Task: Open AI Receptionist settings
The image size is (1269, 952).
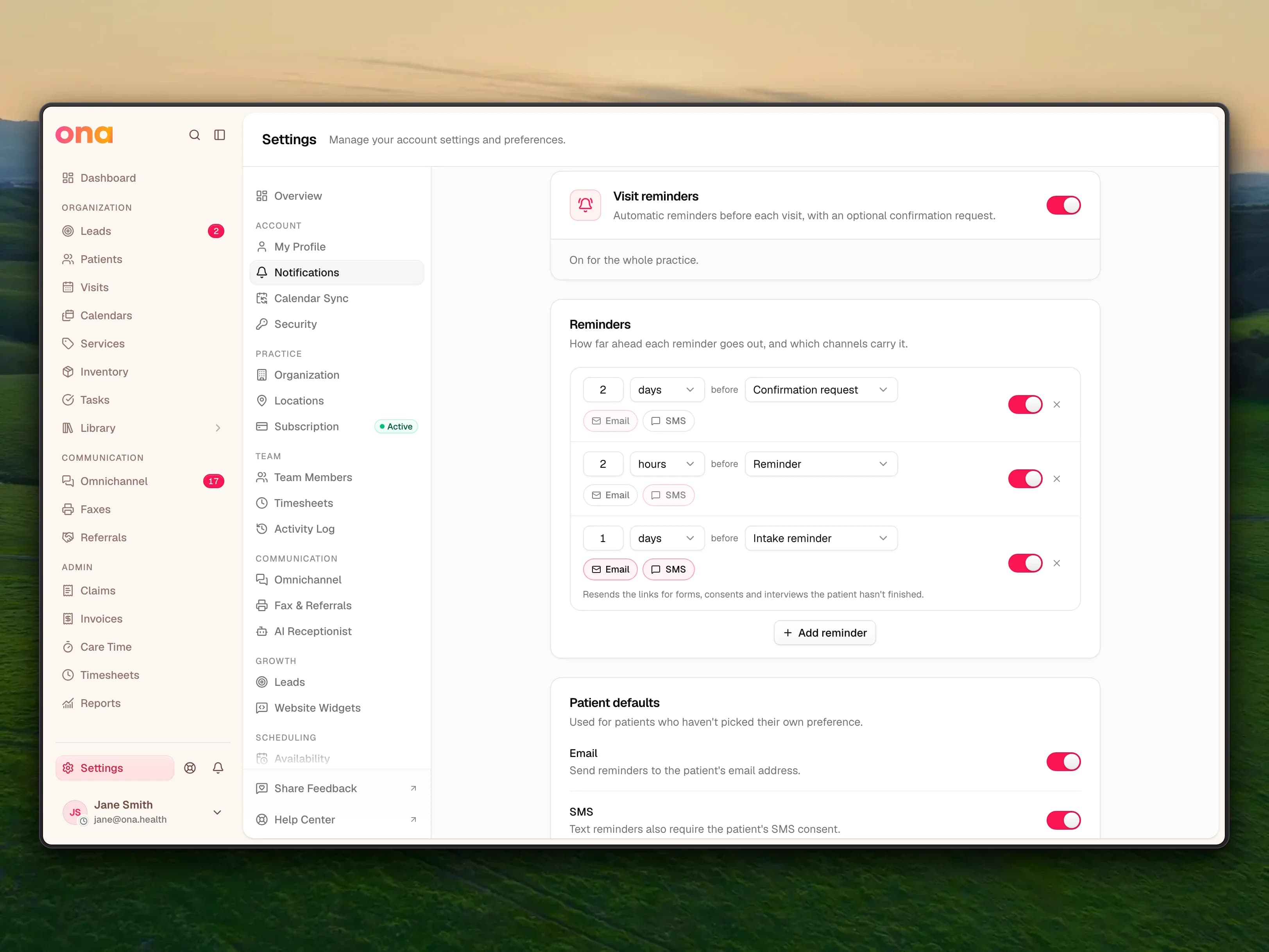Action: pyautogui.click(x=337, y=632)
